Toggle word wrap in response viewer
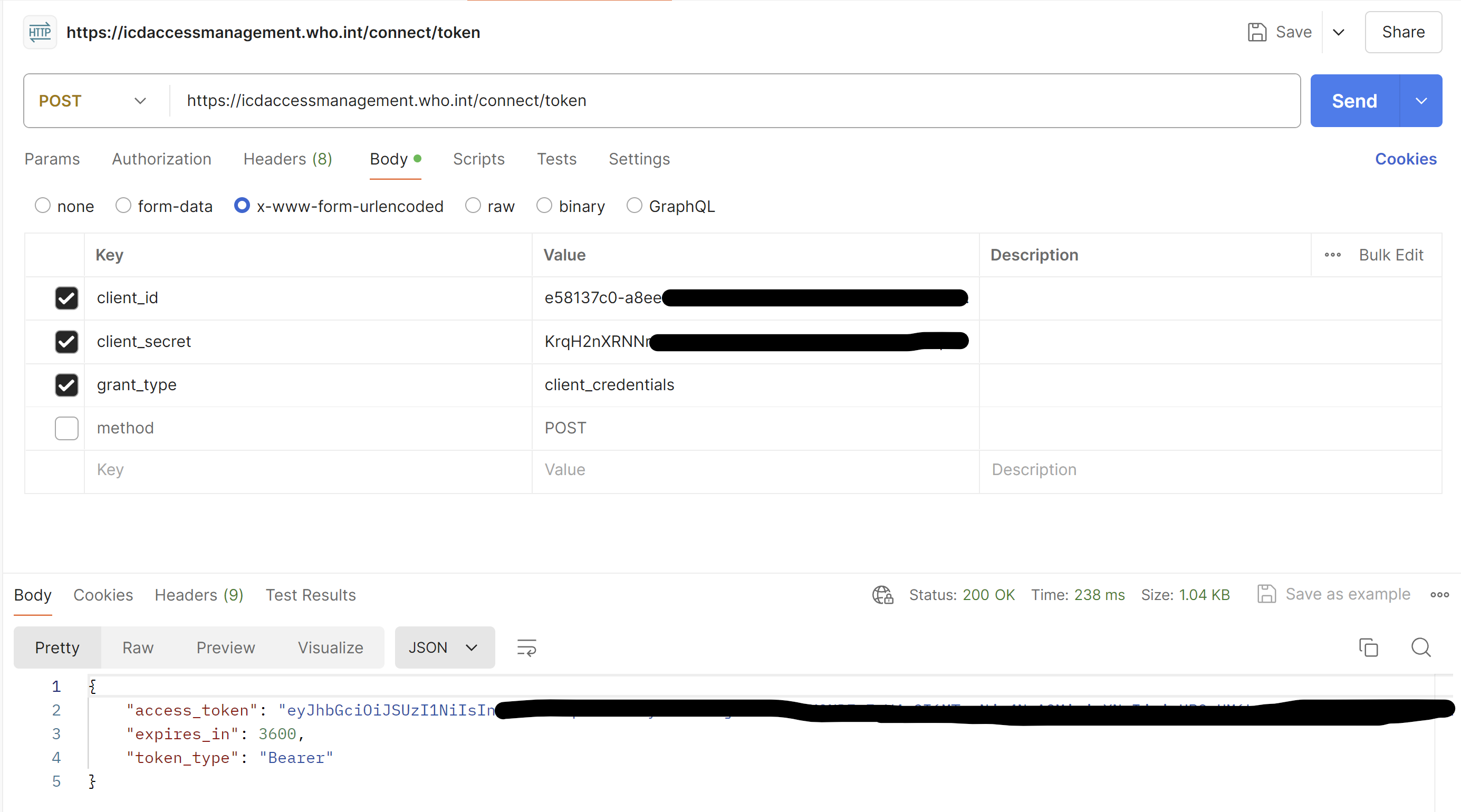1461x812 pixels. click(x=526, y=647)
